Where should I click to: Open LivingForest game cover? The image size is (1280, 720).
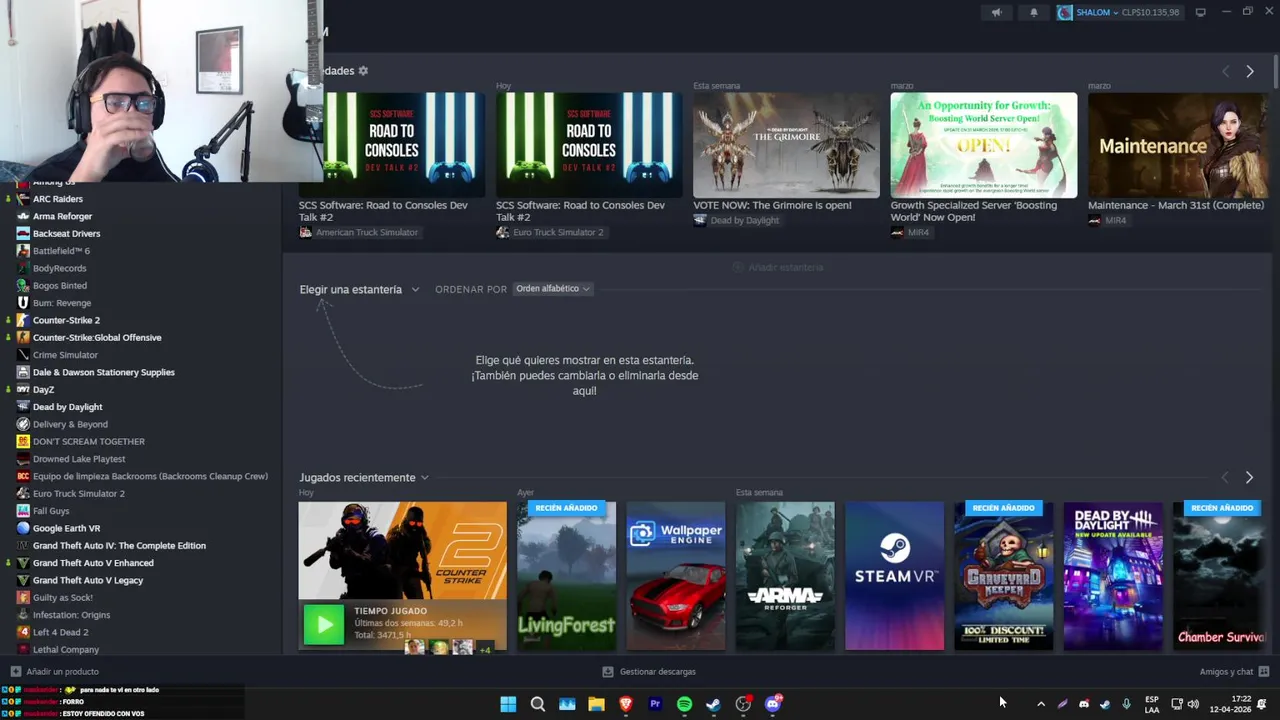(566, 576)
